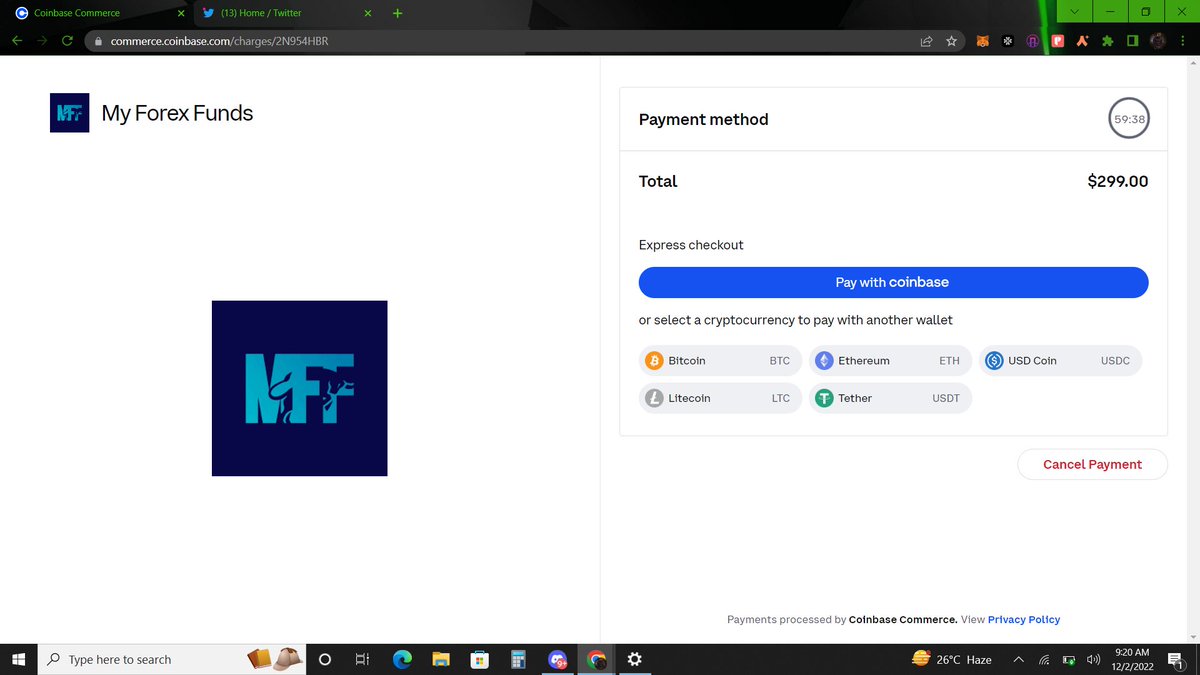Viewport: 1200px width, 675px height.
Task: Open Microsoft Store from taskbar
Action: [480, 659]
